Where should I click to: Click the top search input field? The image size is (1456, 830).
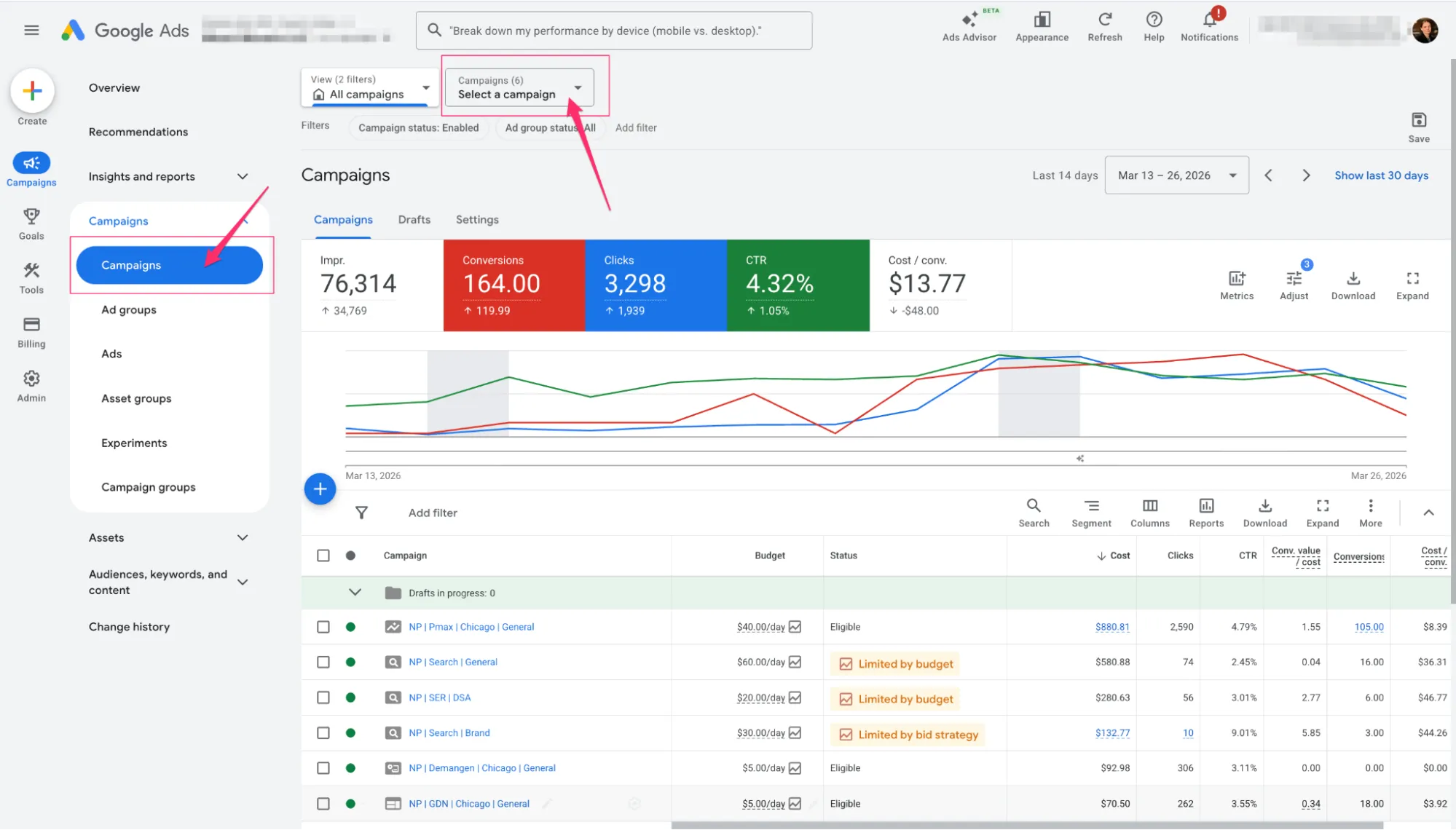coord(613,31)
